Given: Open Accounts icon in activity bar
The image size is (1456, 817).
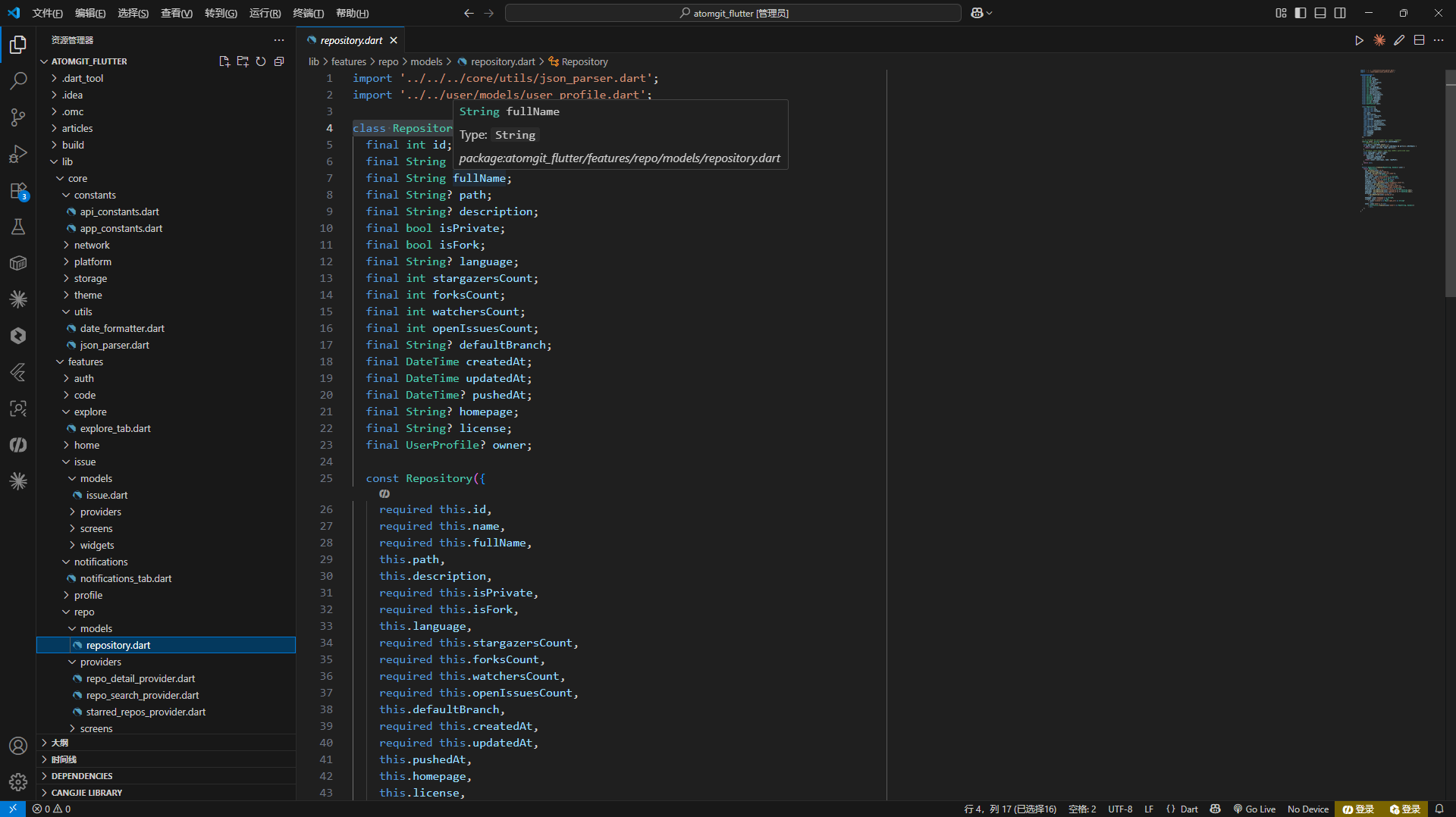Looking at the screenshot, I should 18,746.
